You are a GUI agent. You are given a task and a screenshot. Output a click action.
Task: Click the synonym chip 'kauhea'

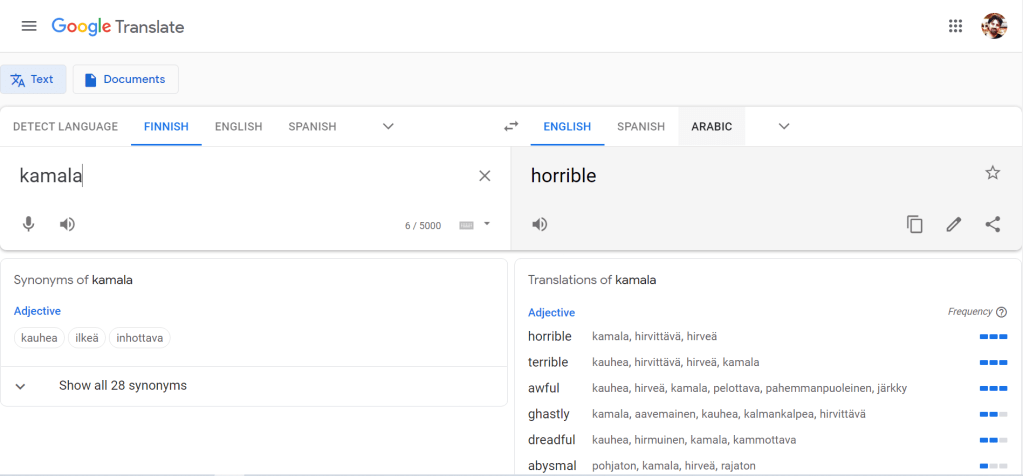click(x=40, y=338)
